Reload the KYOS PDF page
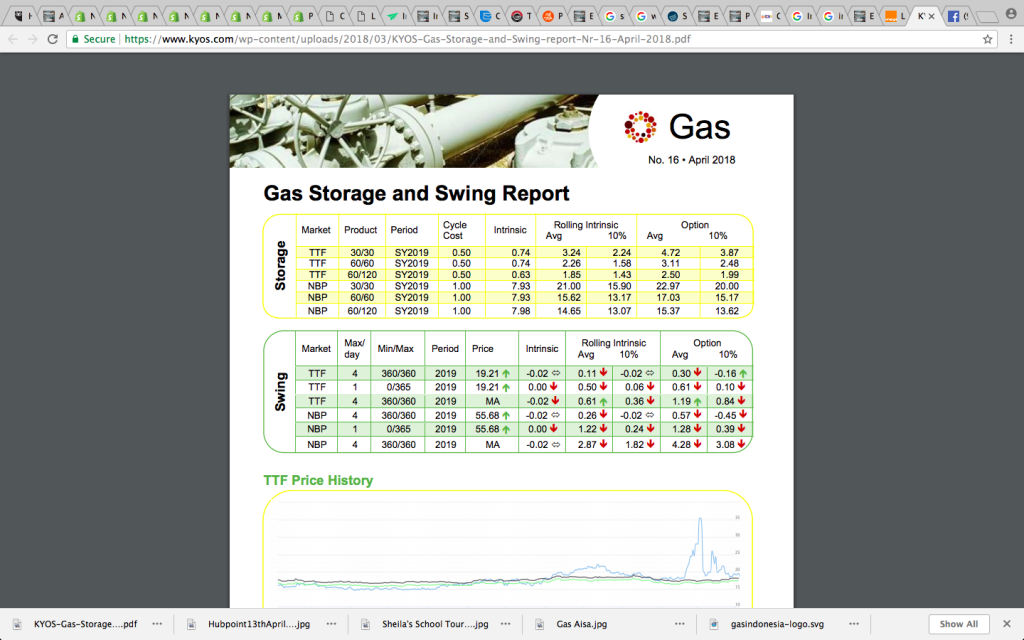 coord(54,39)
